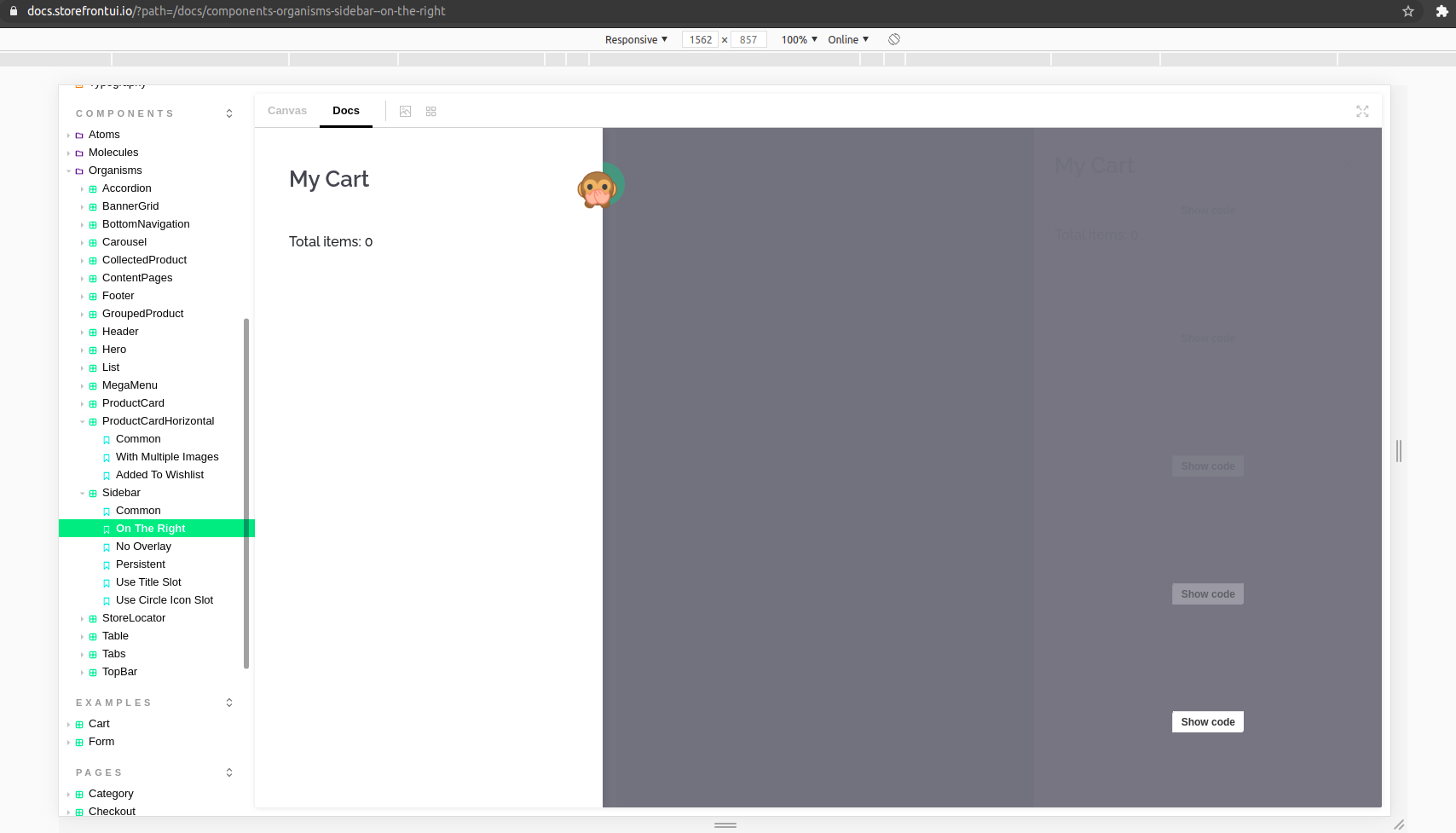Open the Online throttling dropdown
Viewport: 1456px width, 833px height.
point(847,39)
